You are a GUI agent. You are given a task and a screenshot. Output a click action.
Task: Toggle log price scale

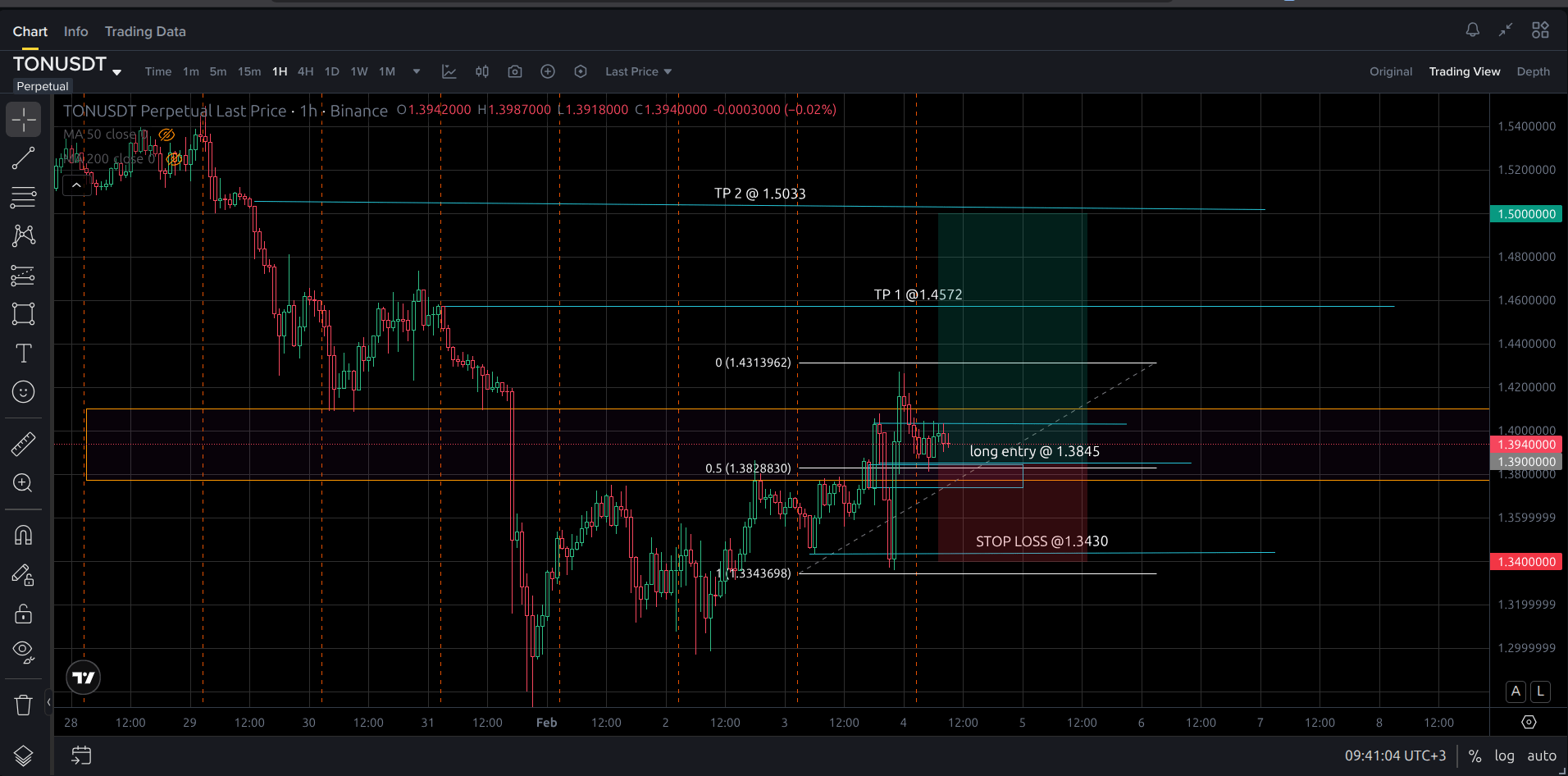[1504, 755]
